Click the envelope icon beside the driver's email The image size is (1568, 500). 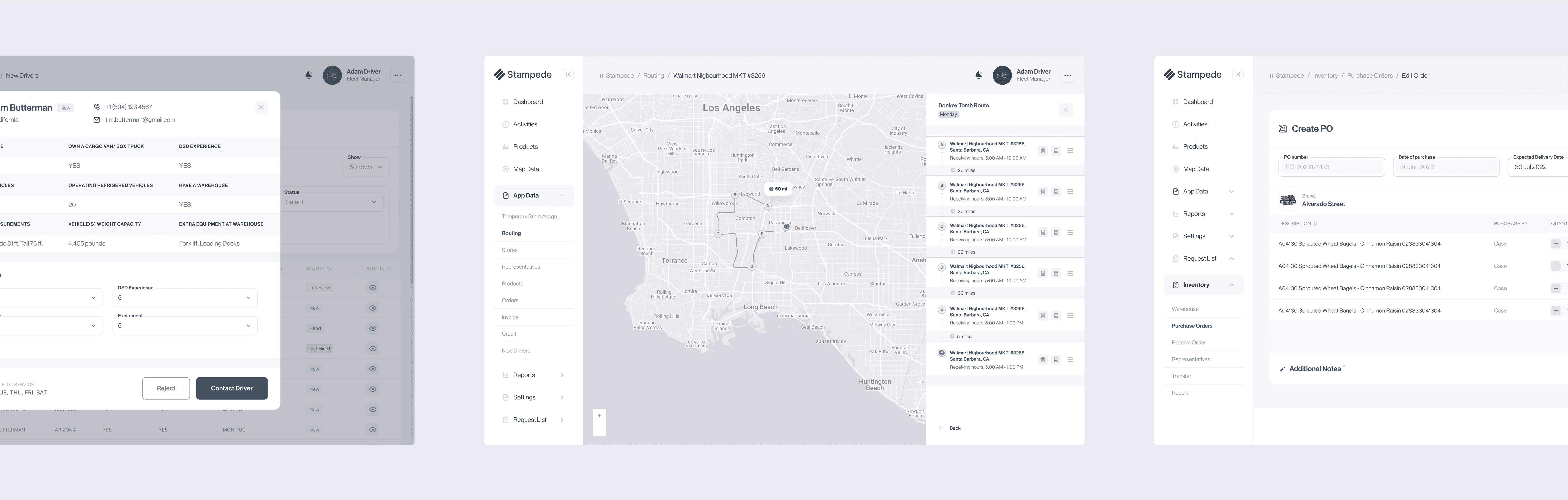(97, 120)
